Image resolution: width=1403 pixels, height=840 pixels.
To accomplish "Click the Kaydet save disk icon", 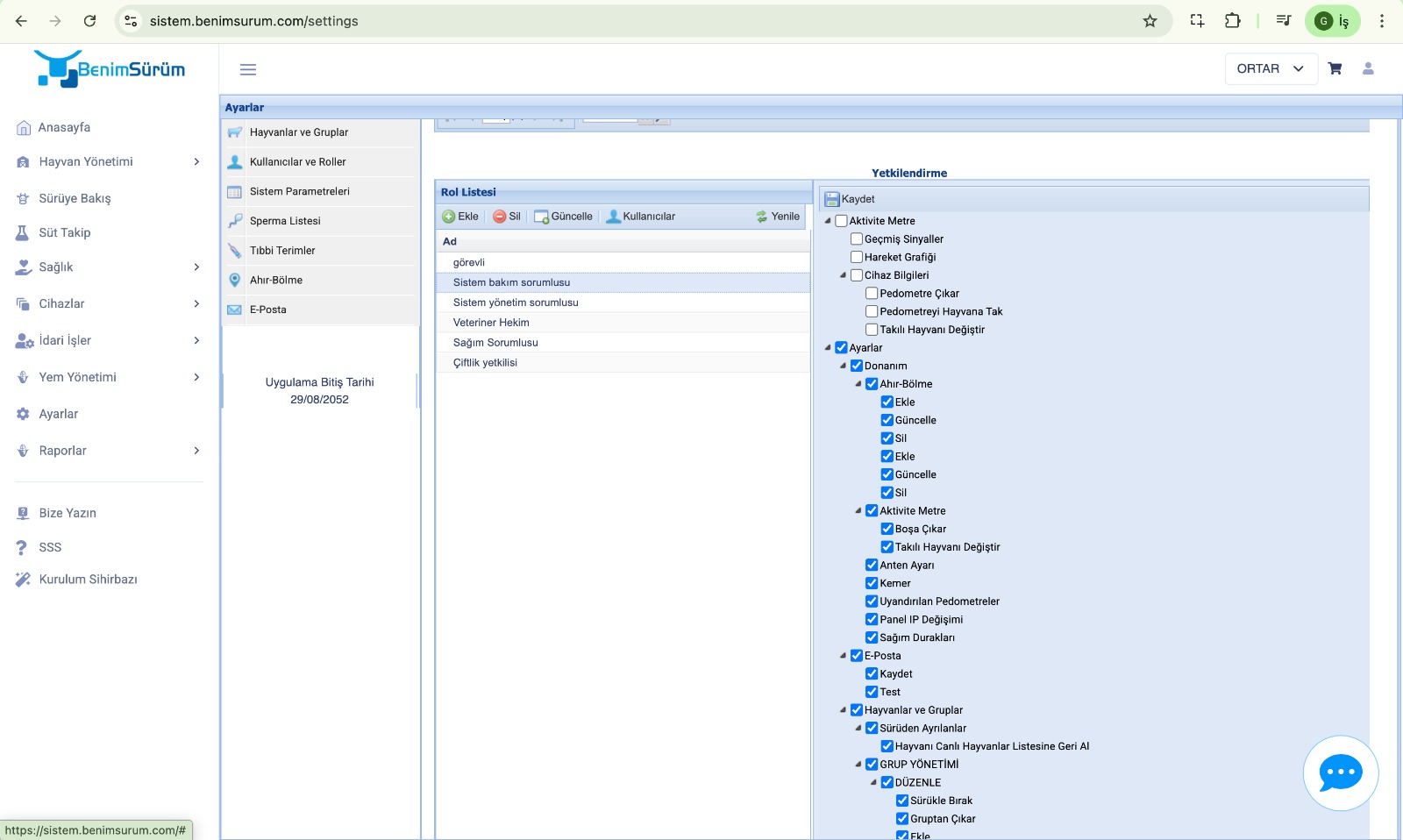I will click(831, 199).
